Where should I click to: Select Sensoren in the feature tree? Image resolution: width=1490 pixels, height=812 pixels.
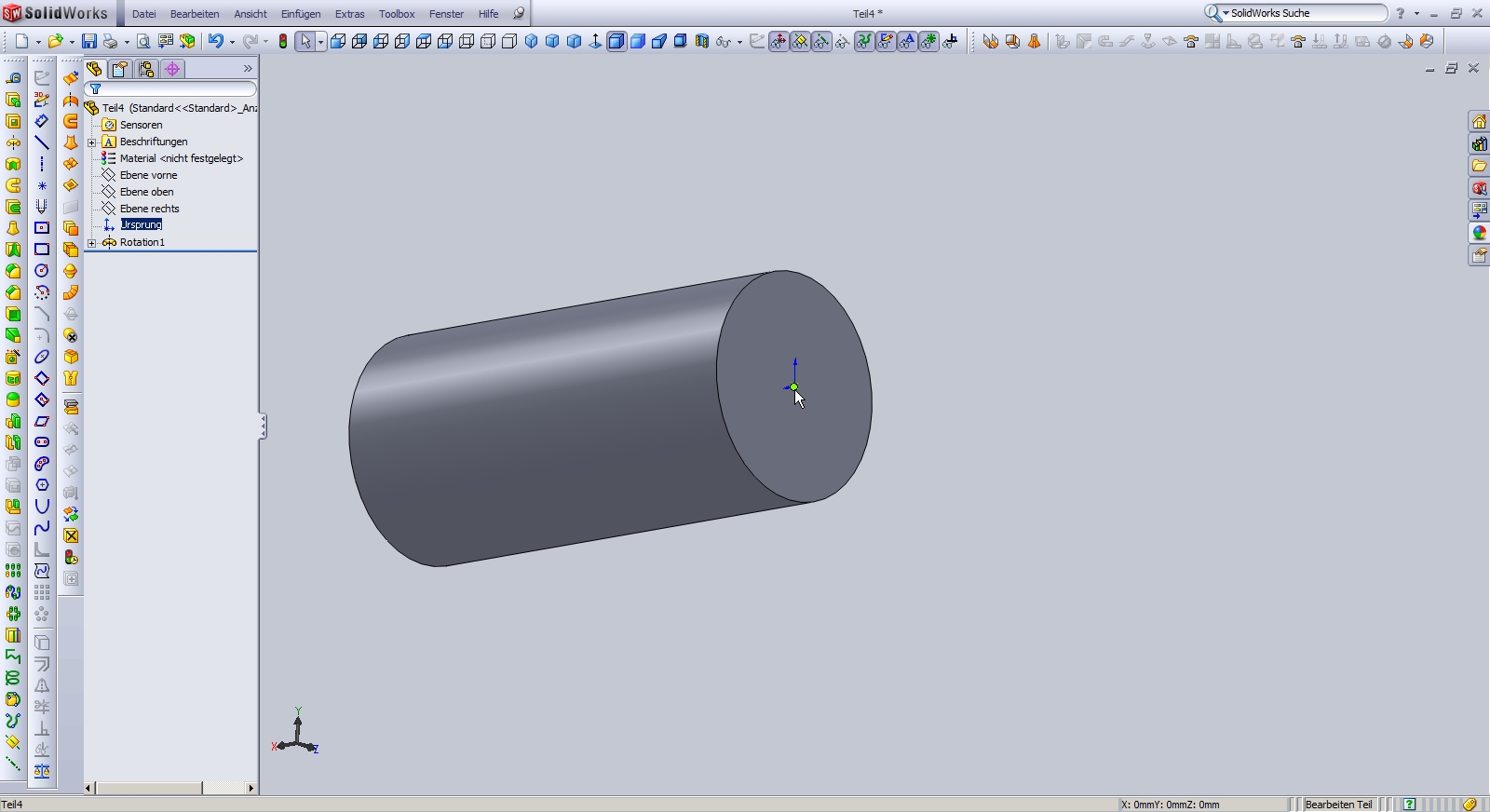[141, 125]
